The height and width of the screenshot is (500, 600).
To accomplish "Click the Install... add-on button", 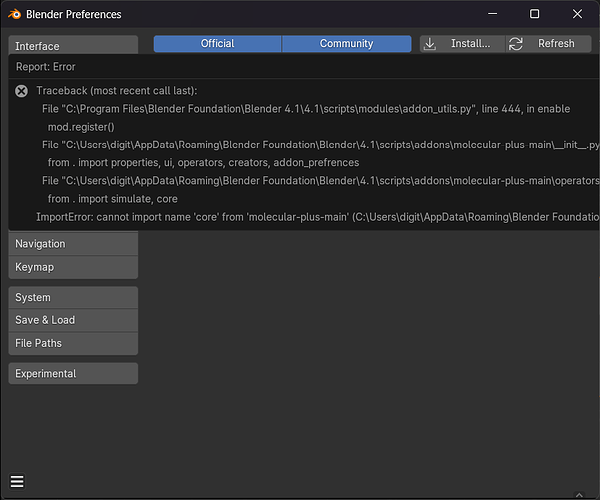I will click(462, 44).
